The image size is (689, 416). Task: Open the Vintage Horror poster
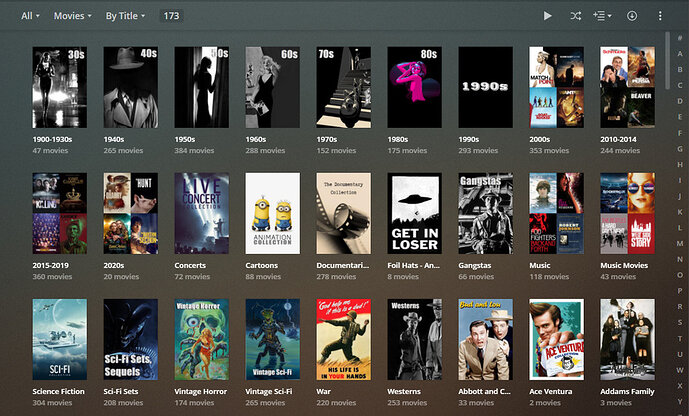(202, 340)
